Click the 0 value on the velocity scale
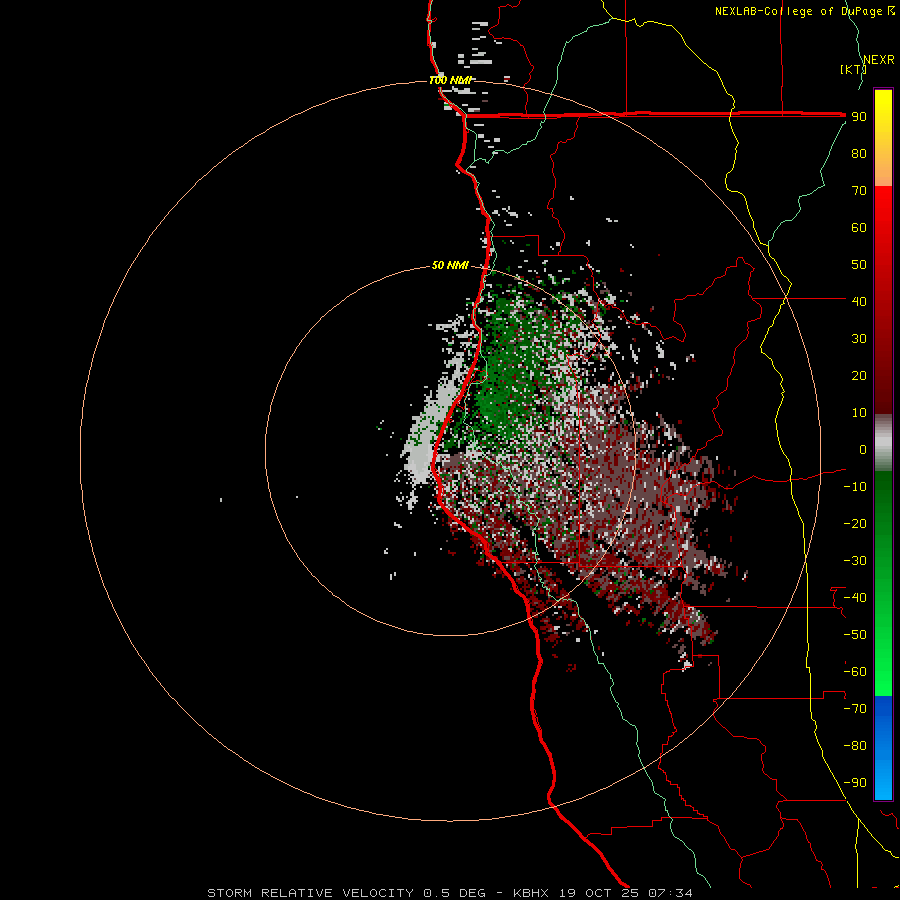The height and width of the screenshot is (900, 900). point(862,450)
